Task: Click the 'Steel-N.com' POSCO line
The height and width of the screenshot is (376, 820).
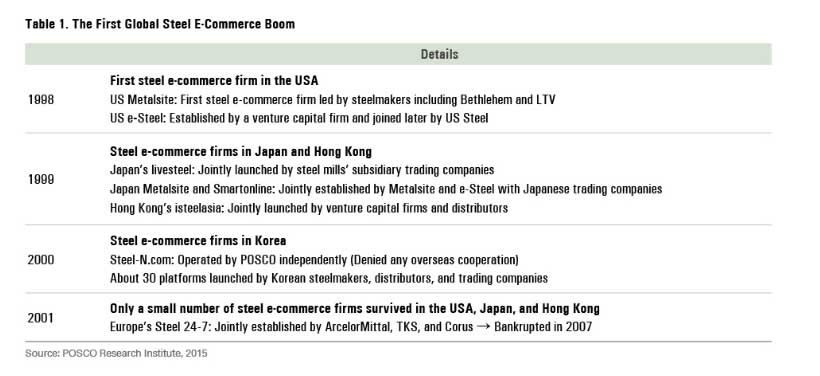Action: [x=314, y=259]
